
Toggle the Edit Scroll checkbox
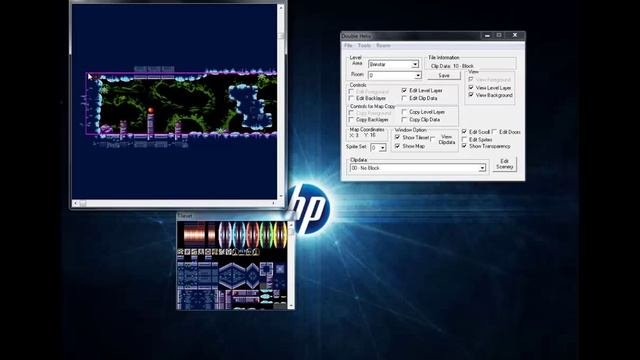pyautogui.click(x=464, y=132)
